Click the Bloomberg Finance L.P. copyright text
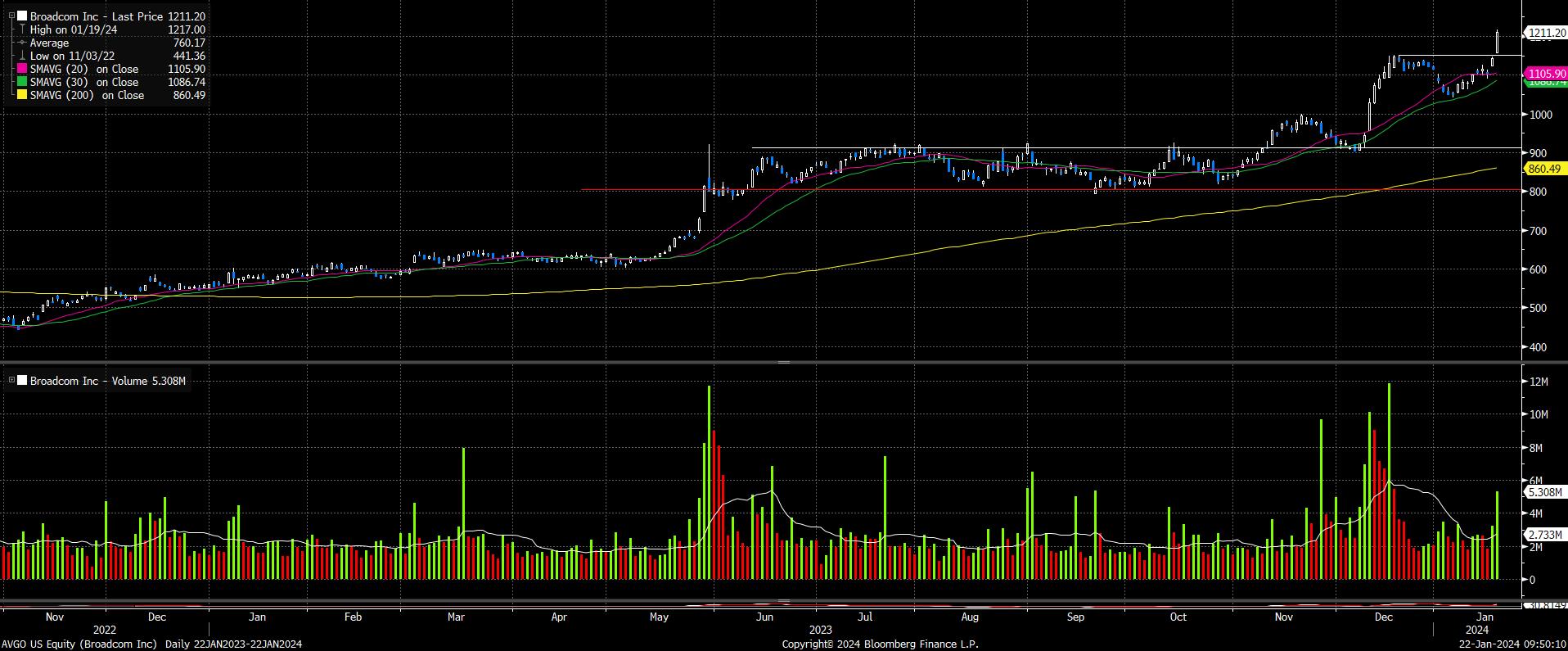This screenshot has width=1568, height=651. [x=880, y=644]
